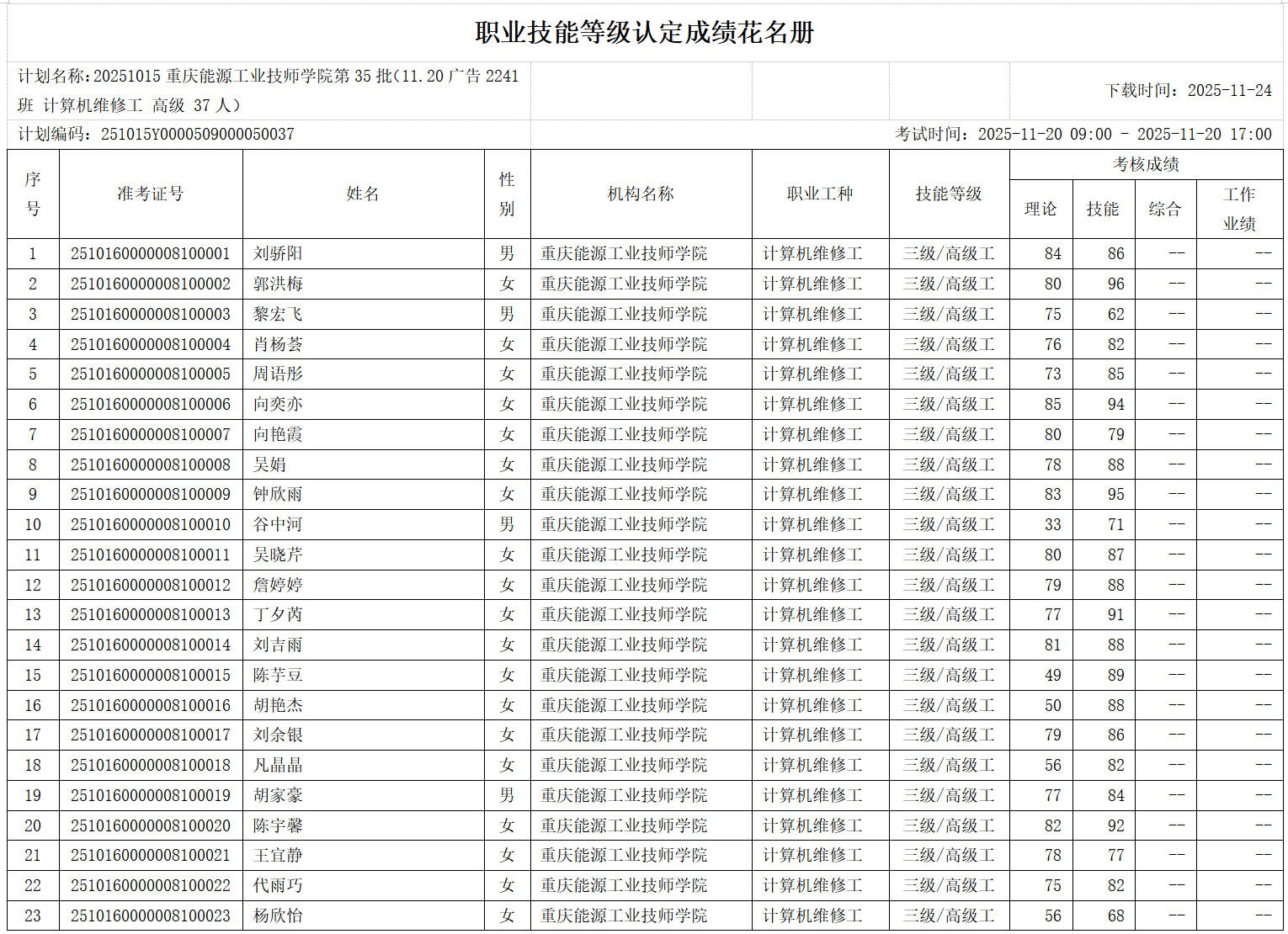Click the 考试时间 date range text
Image resolution: width=1288 pixels, height=934 pixels.
pyautogui.click(x=1083, y=135)
